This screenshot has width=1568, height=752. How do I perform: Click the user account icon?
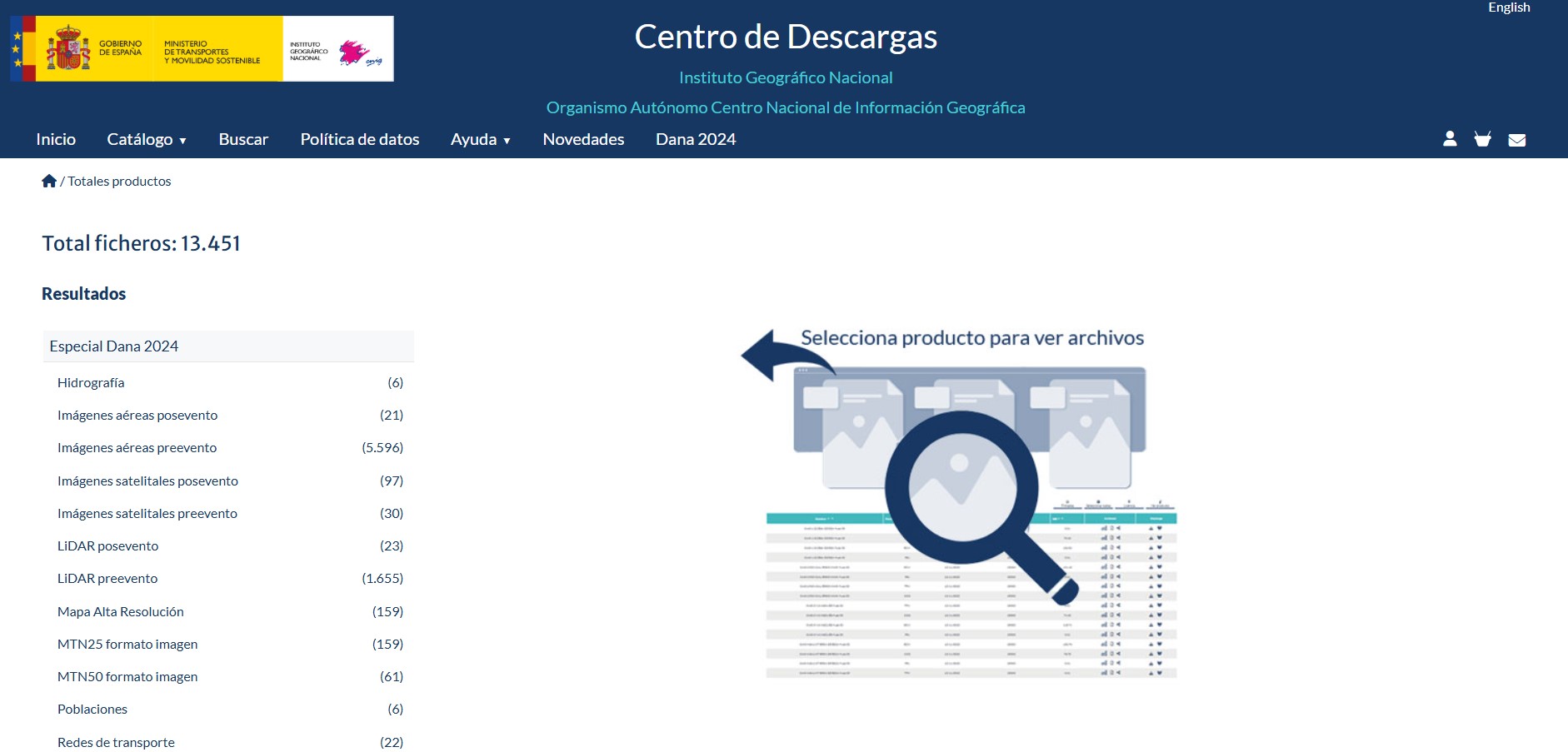1450,139
